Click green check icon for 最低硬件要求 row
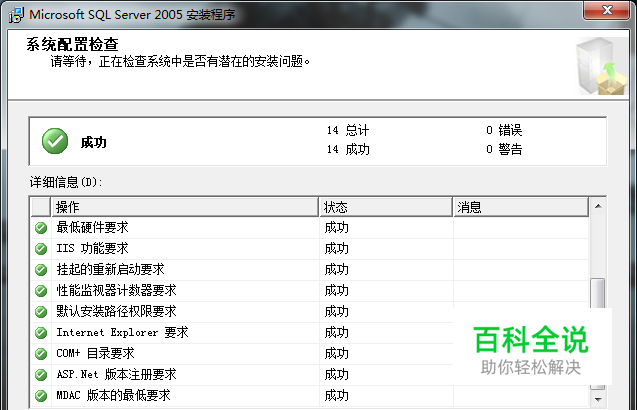 (x=41, y=228)
